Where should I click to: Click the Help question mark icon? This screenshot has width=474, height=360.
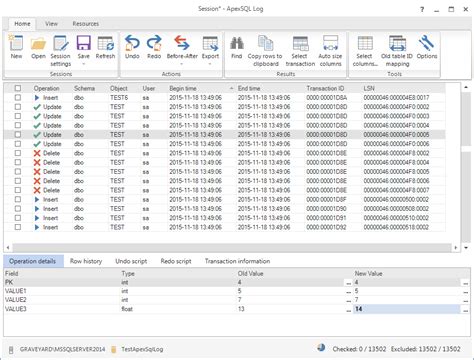pyautogui.click(x=422, y=9)
